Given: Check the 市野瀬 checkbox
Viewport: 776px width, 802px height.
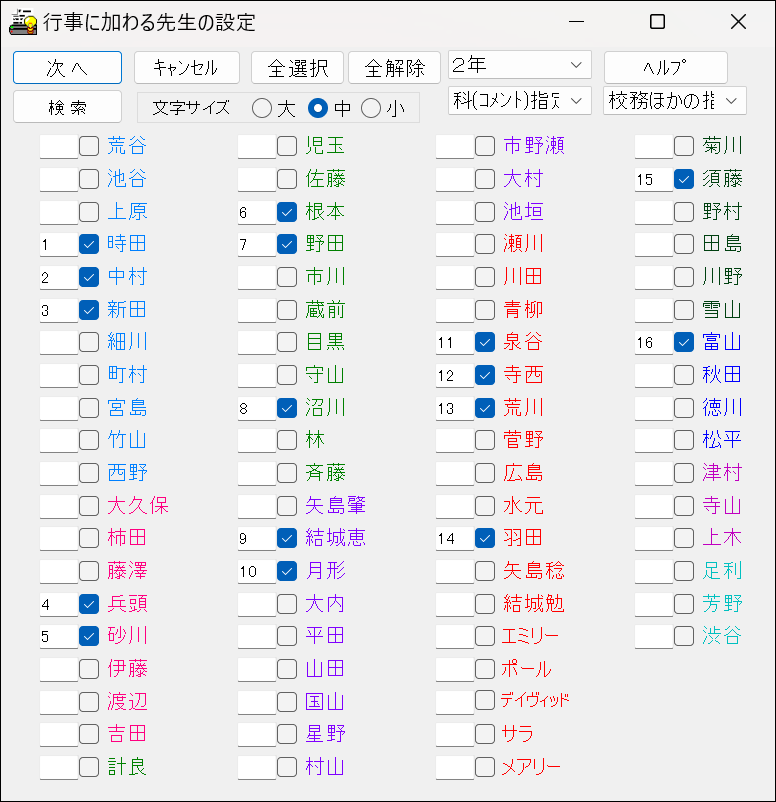Looking at the screenshot, I should pyautogui.click(x=485, y=146).
